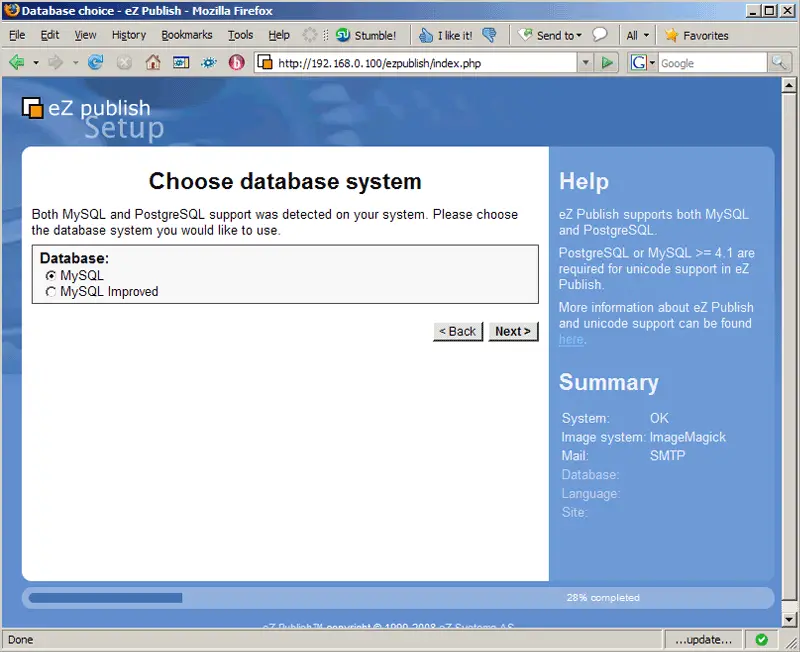
Task: Open the back history dropdown arrow
Action: [x=36, y=63]
